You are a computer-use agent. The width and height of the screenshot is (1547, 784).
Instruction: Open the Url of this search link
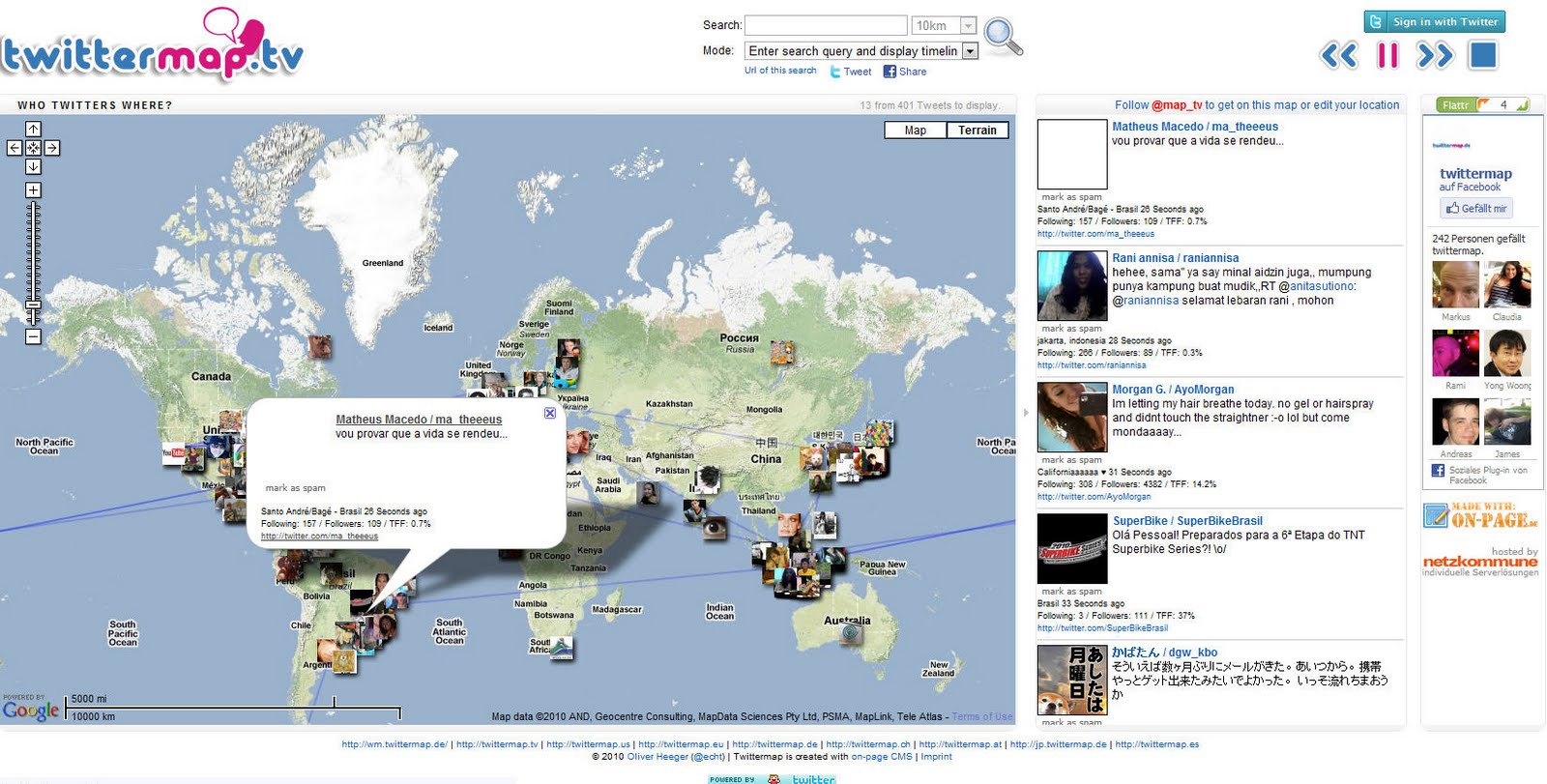point(780,71)
